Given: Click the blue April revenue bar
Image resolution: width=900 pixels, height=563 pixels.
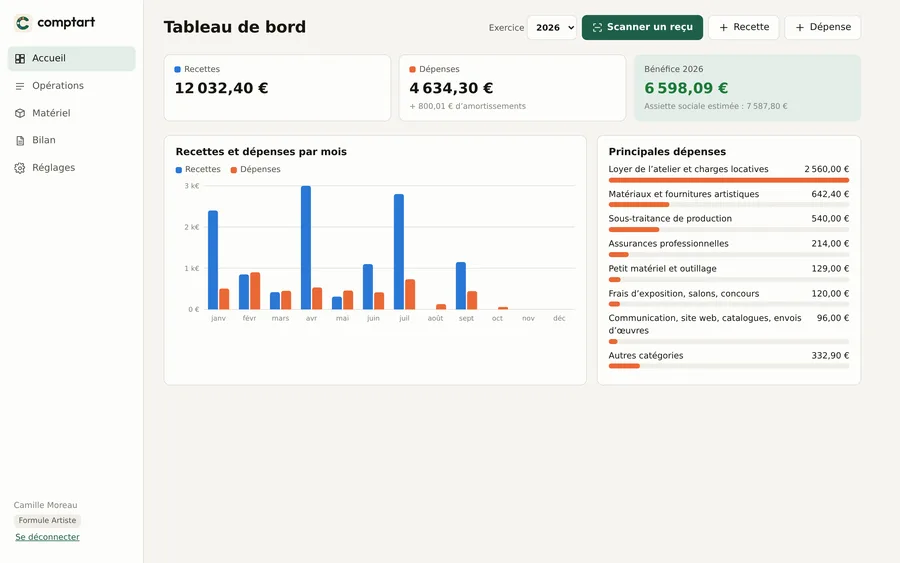Looking at the screenshot, I should coord(306,247).
